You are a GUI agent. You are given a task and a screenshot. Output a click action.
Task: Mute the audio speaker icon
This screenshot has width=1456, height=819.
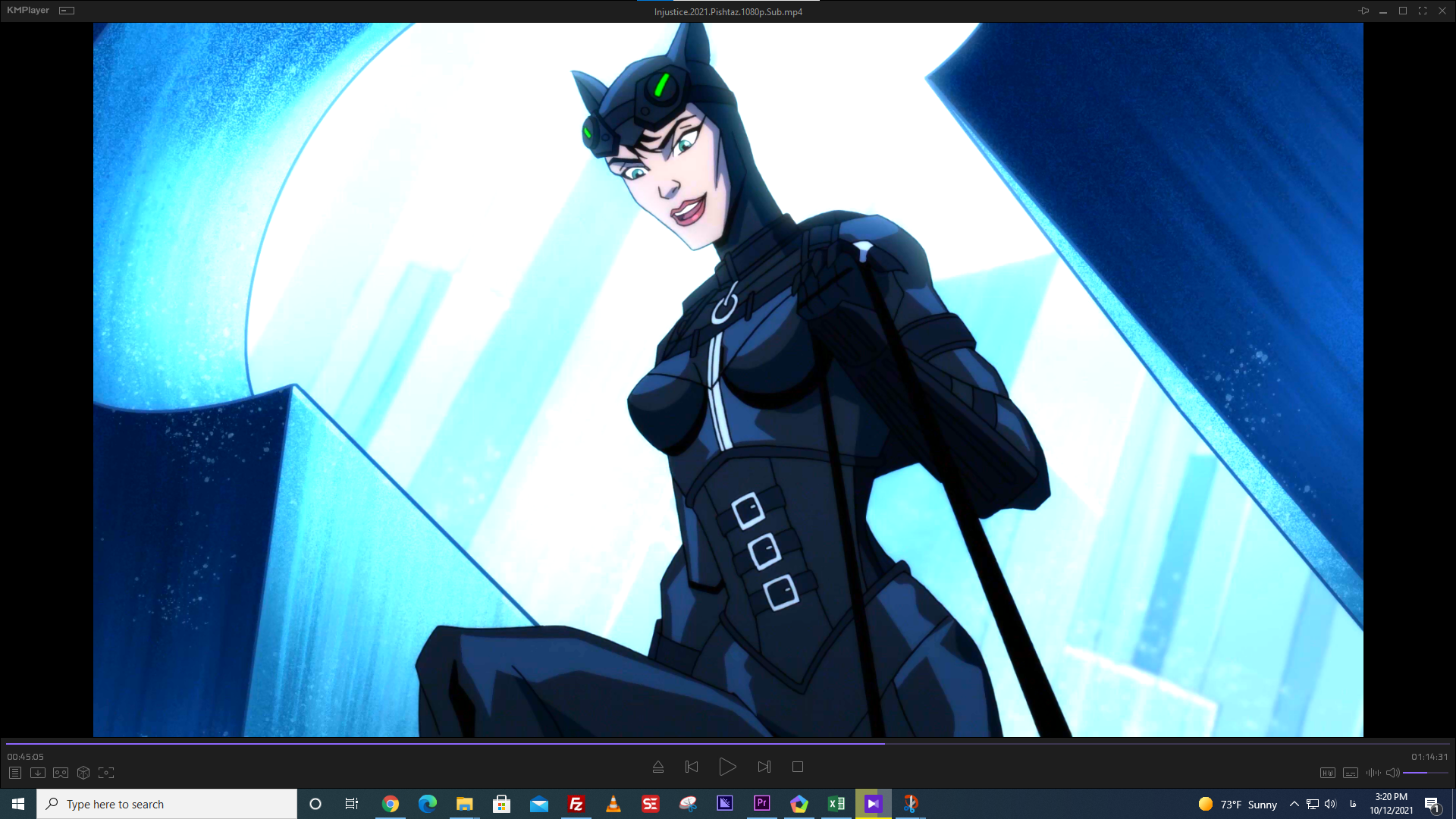point(1392,773)
